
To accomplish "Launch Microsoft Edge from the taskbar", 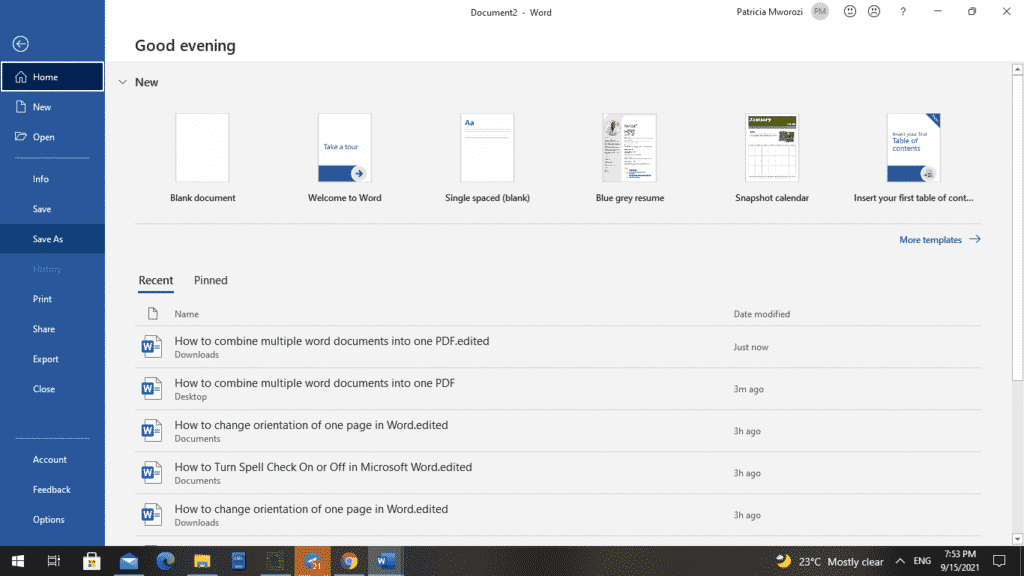I will pos(165,561).
